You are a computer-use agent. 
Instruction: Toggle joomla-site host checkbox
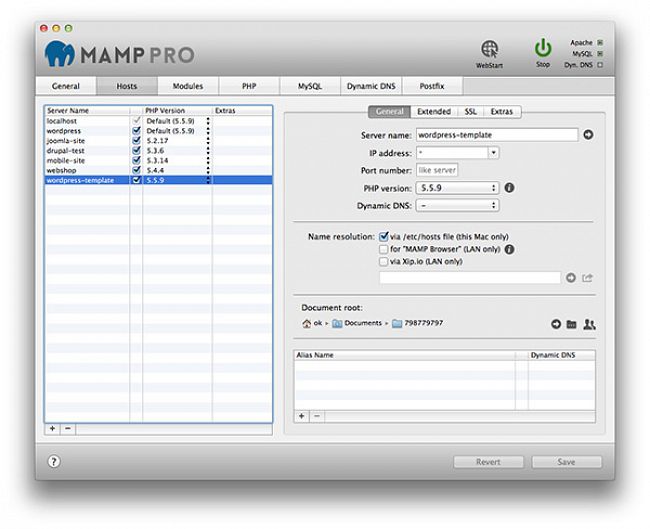tap(136, 141)
